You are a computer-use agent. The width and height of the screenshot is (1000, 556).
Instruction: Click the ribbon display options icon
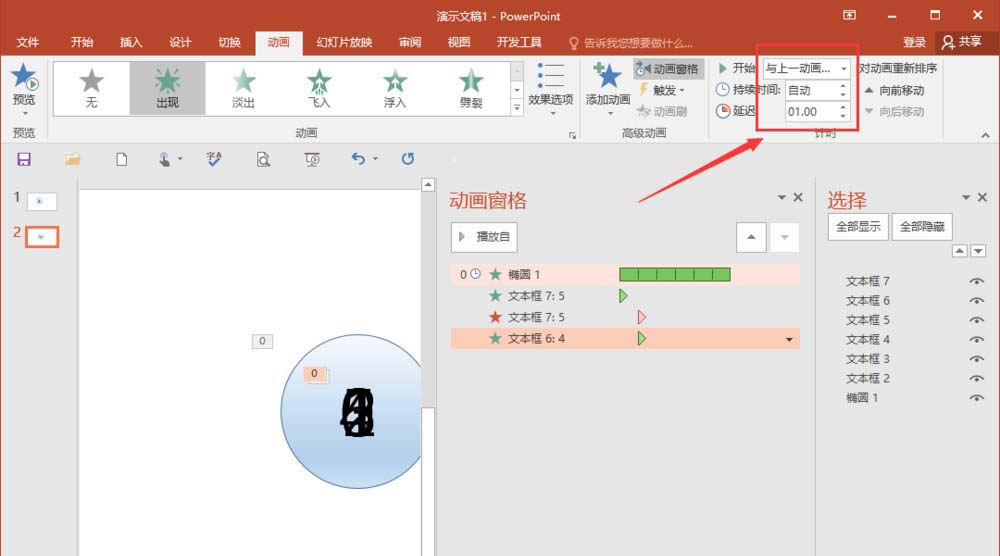(849, 15)
